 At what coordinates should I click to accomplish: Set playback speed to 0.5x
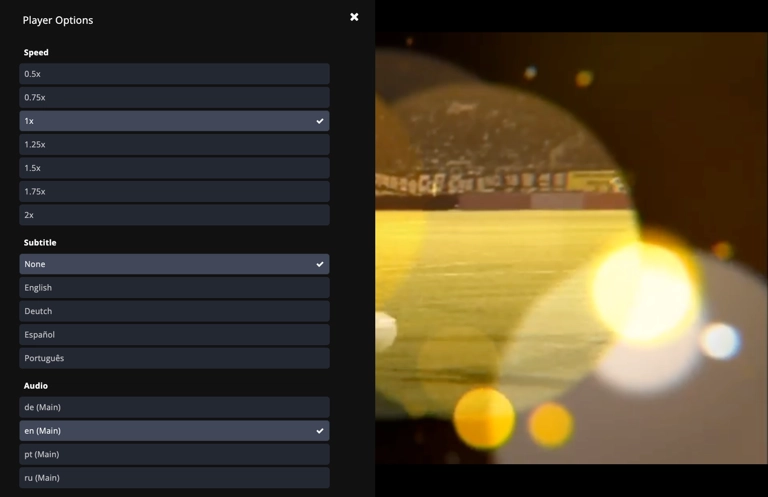click(174, 74)
